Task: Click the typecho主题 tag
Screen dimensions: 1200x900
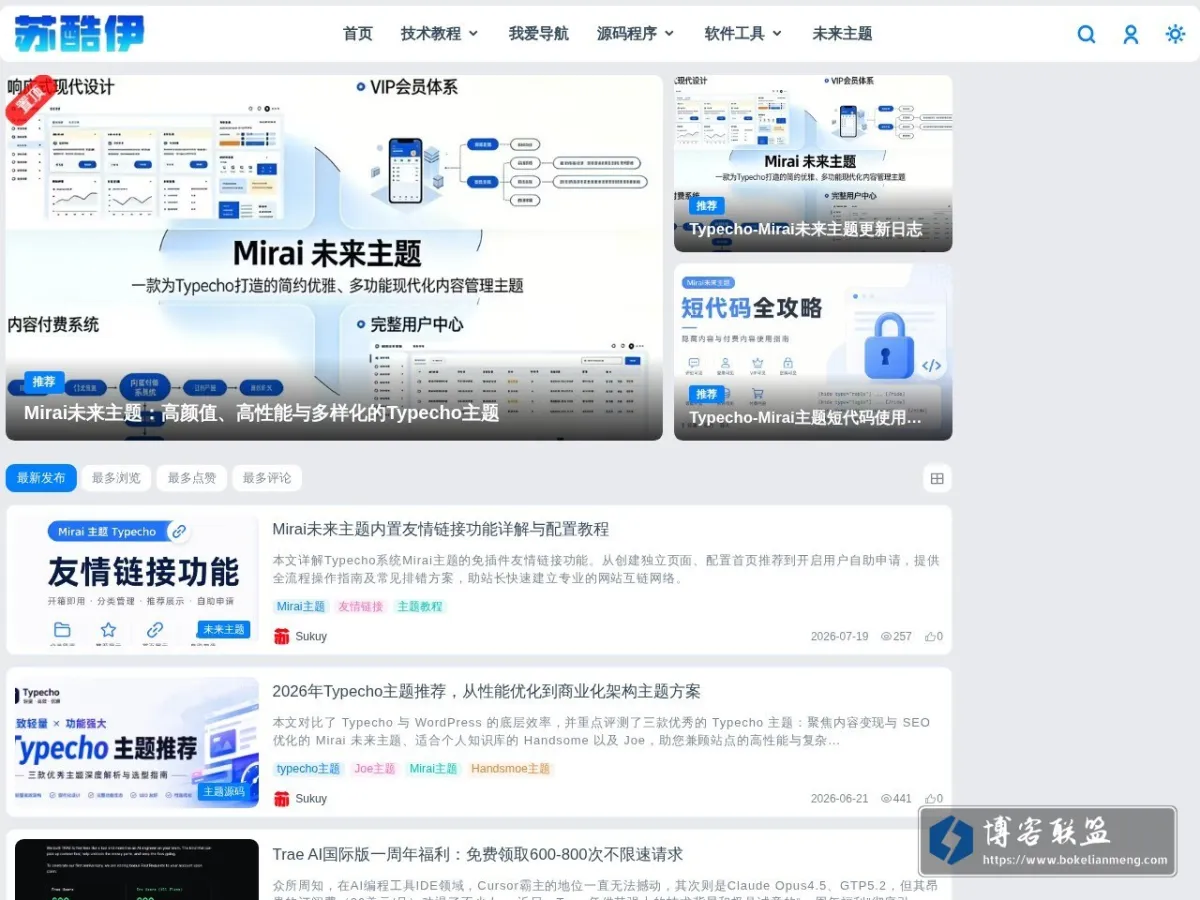Action: 309,769
